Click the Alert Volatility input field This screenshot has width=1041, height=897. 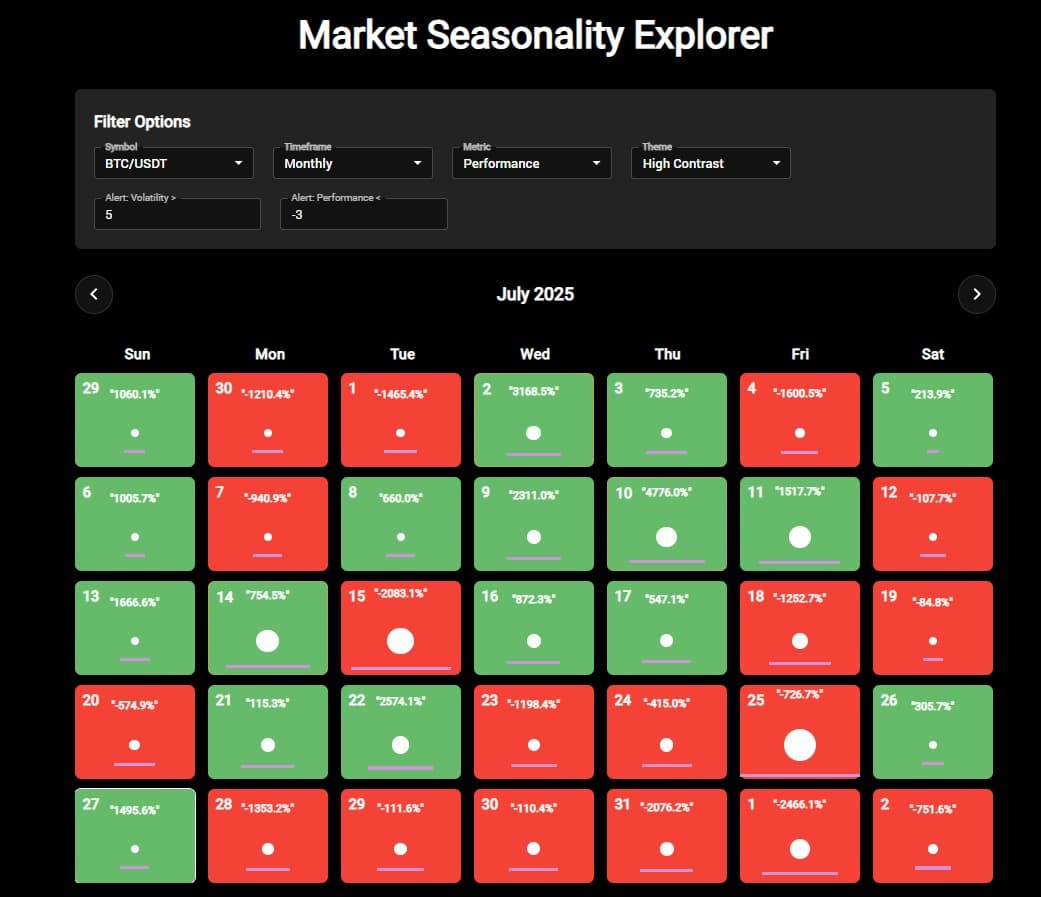tap(177, 214)
